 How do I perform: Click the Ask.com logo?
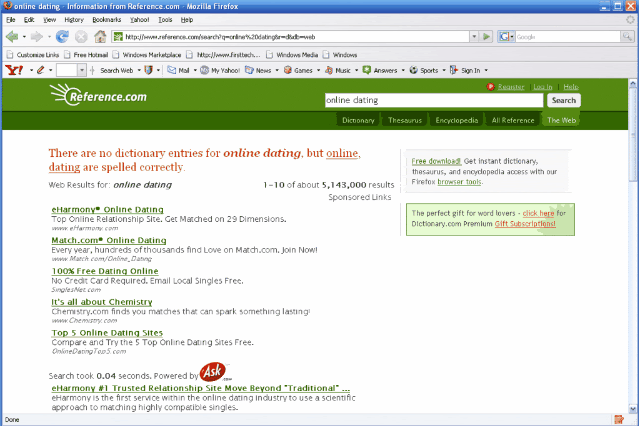214,371
